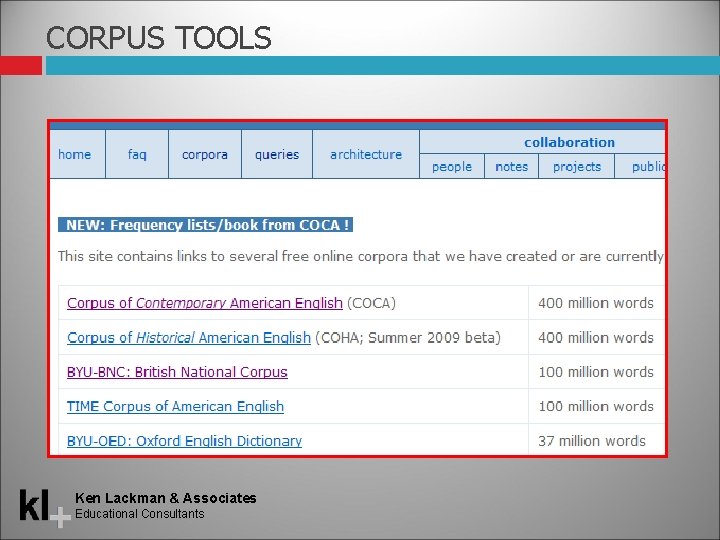Select the COCA row's 400 million words cell

[596, 303]
